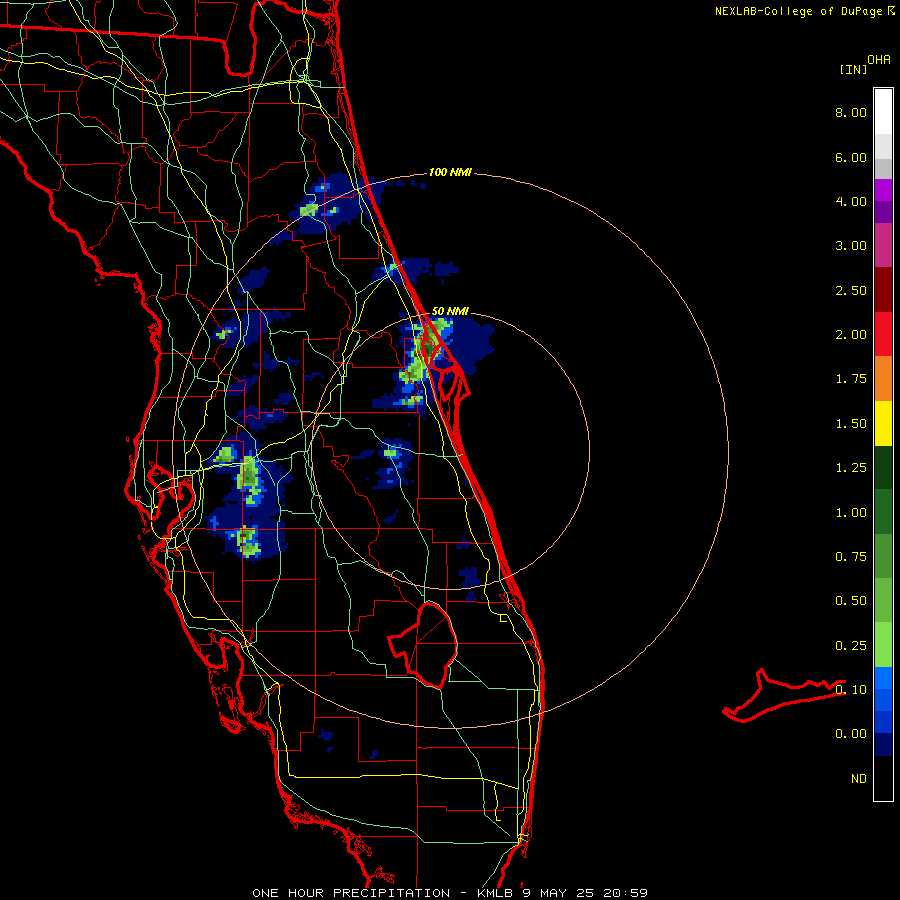Click the 0.75 legend value
The image size is (900, 900).
[851, 557]
